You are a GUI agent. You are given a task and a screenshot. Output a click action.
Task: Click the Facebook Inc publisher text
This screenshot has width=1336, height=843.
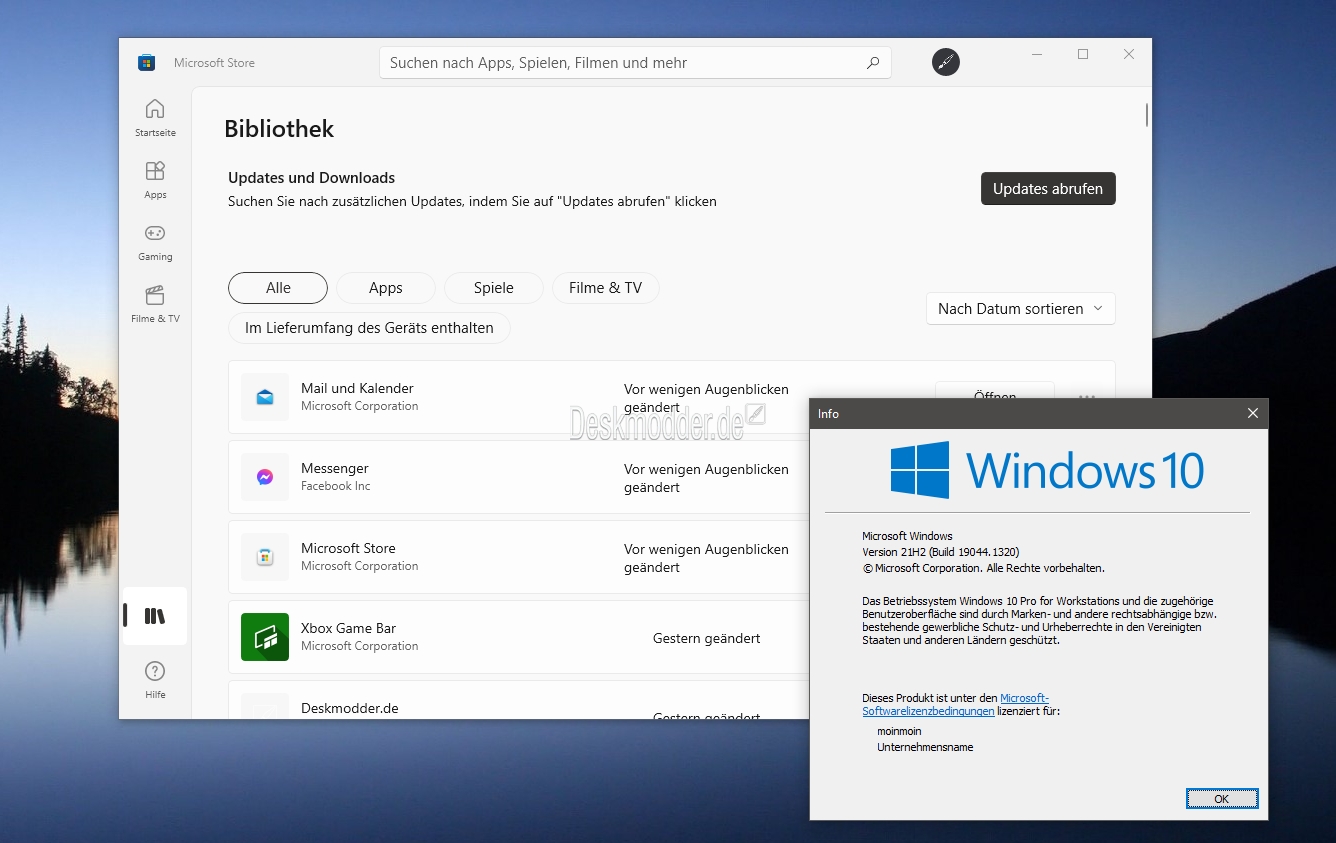click(336, 486)
